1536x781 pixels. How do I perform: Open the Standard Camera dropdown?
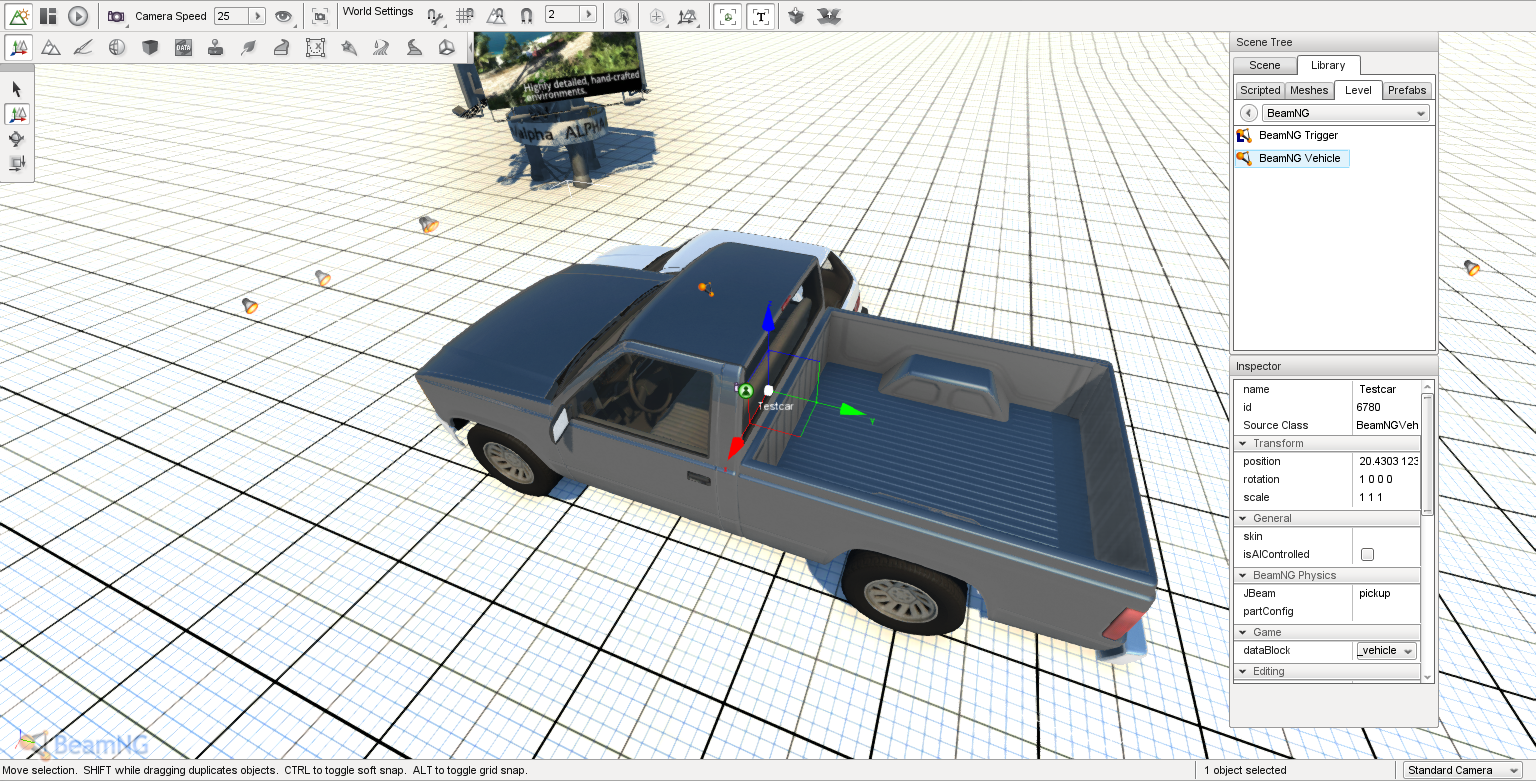(1464, 770)
